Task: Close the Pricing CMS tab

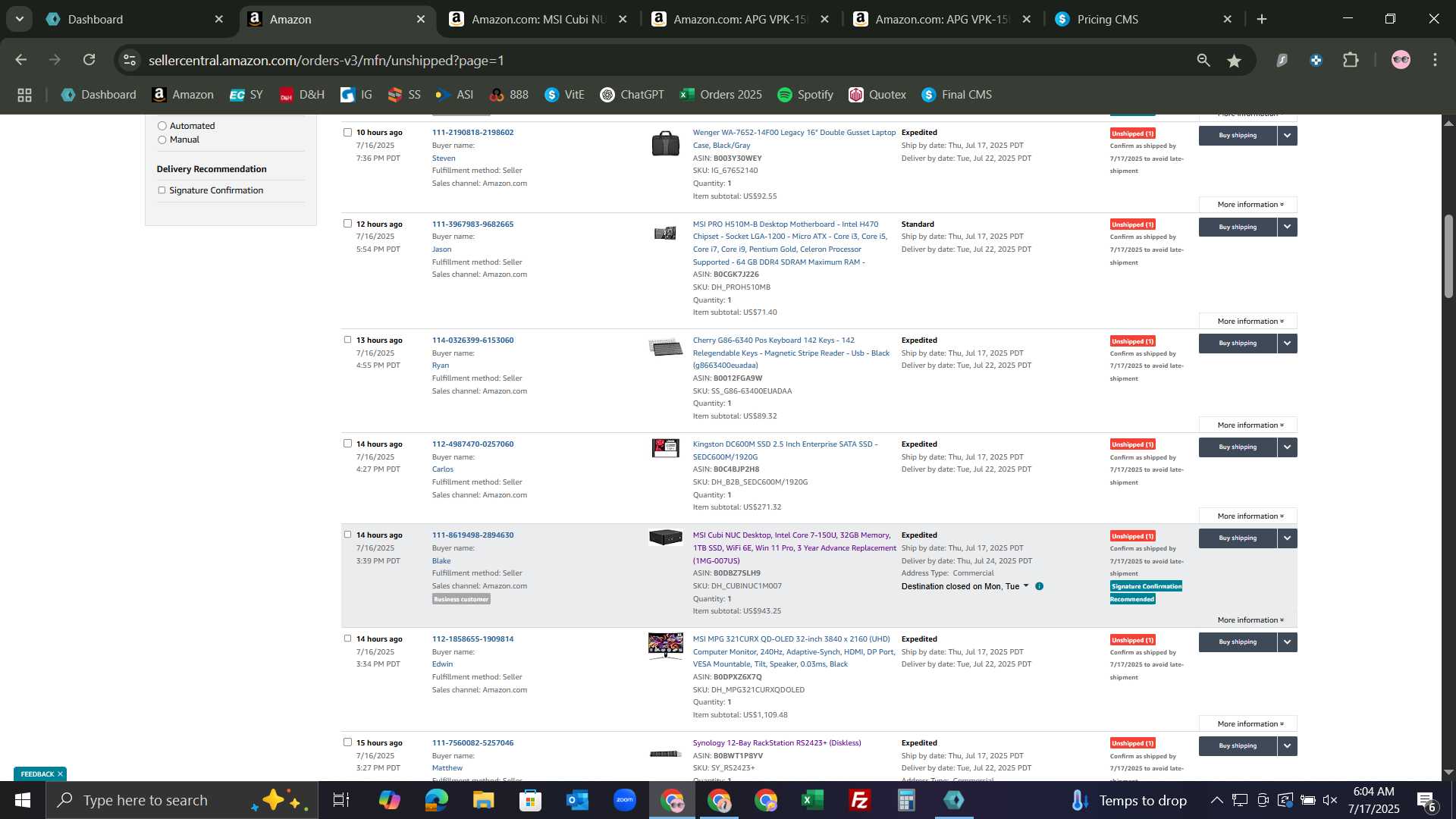Action: point(1227,20)
